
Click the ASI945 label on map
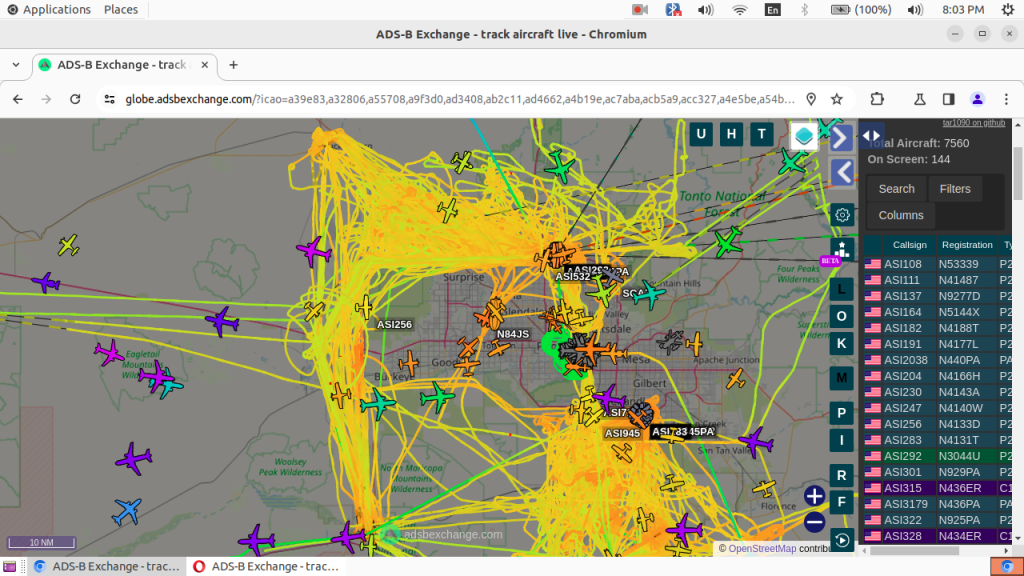pyautogui.click(x=622, y=433)
